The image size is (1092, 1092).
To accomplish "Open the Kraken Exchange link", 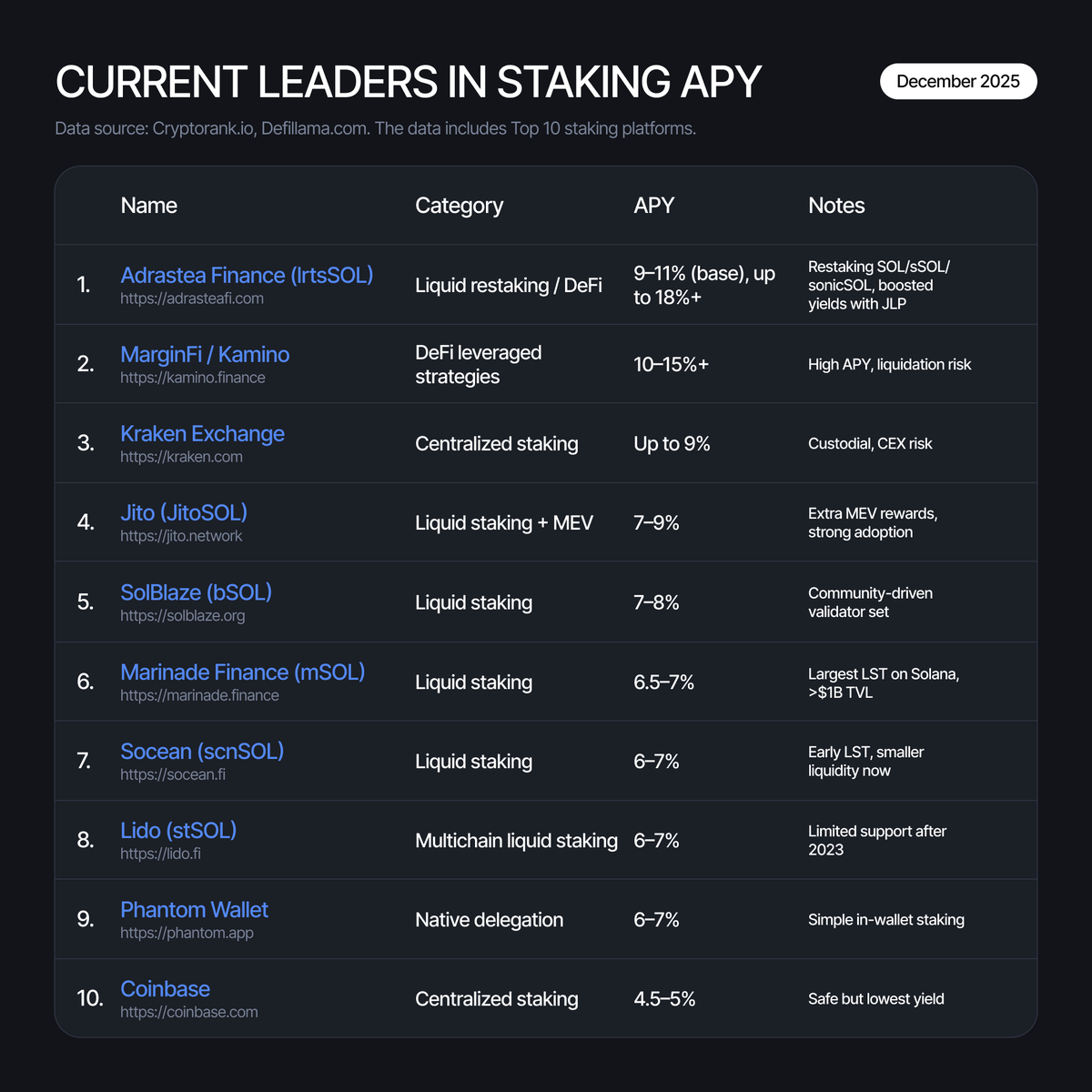I will tap(202, 433).
